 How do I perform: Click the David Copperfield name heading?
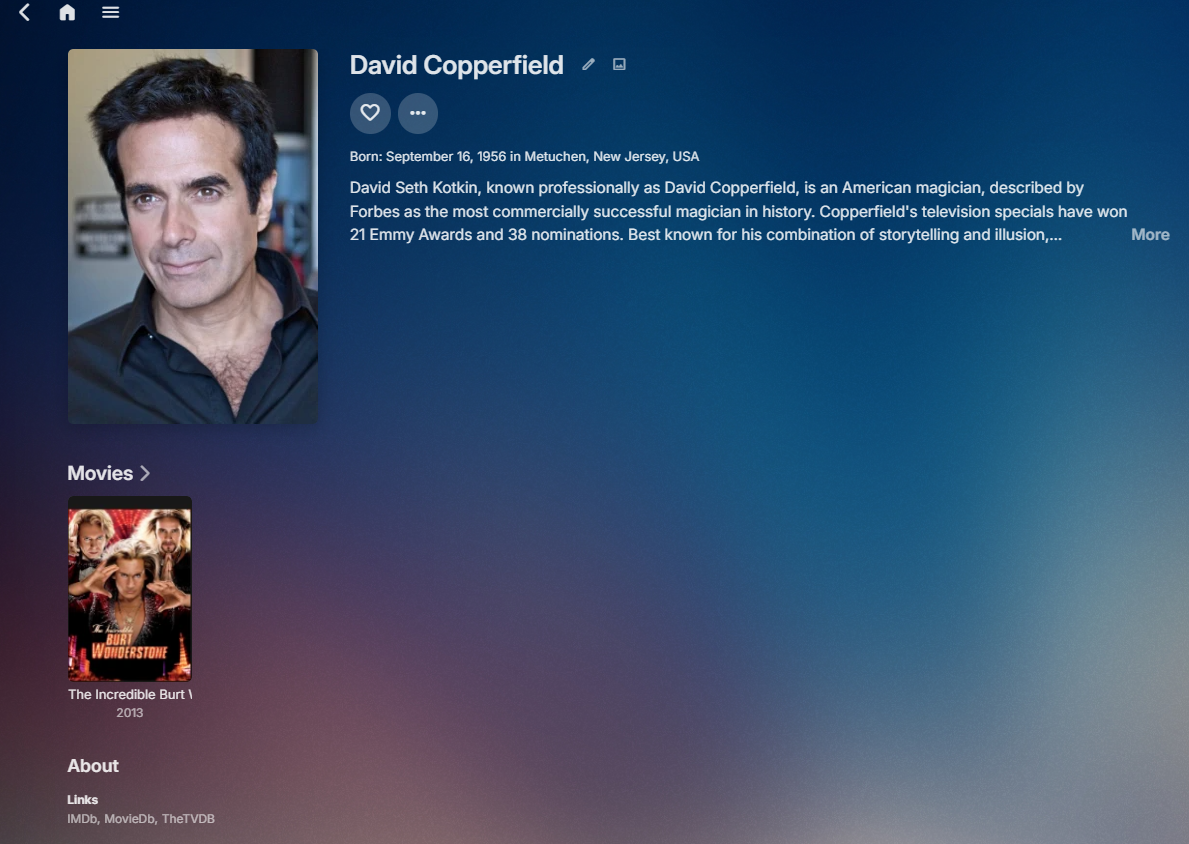coord(456,65)
